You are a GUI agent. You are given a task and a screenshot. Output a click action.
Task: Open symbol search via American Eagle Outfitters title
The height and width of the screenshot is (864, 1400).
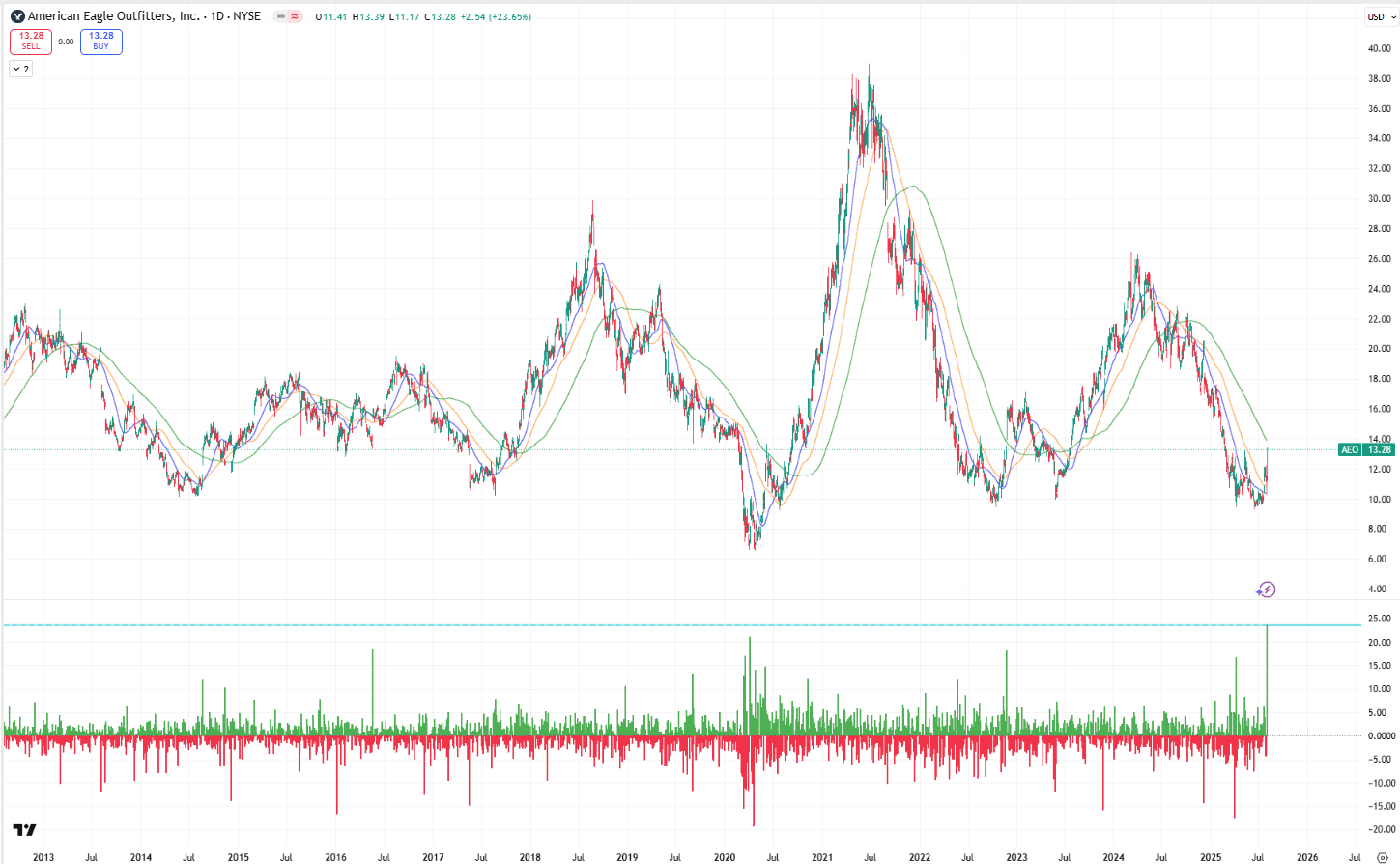point(114,16)
